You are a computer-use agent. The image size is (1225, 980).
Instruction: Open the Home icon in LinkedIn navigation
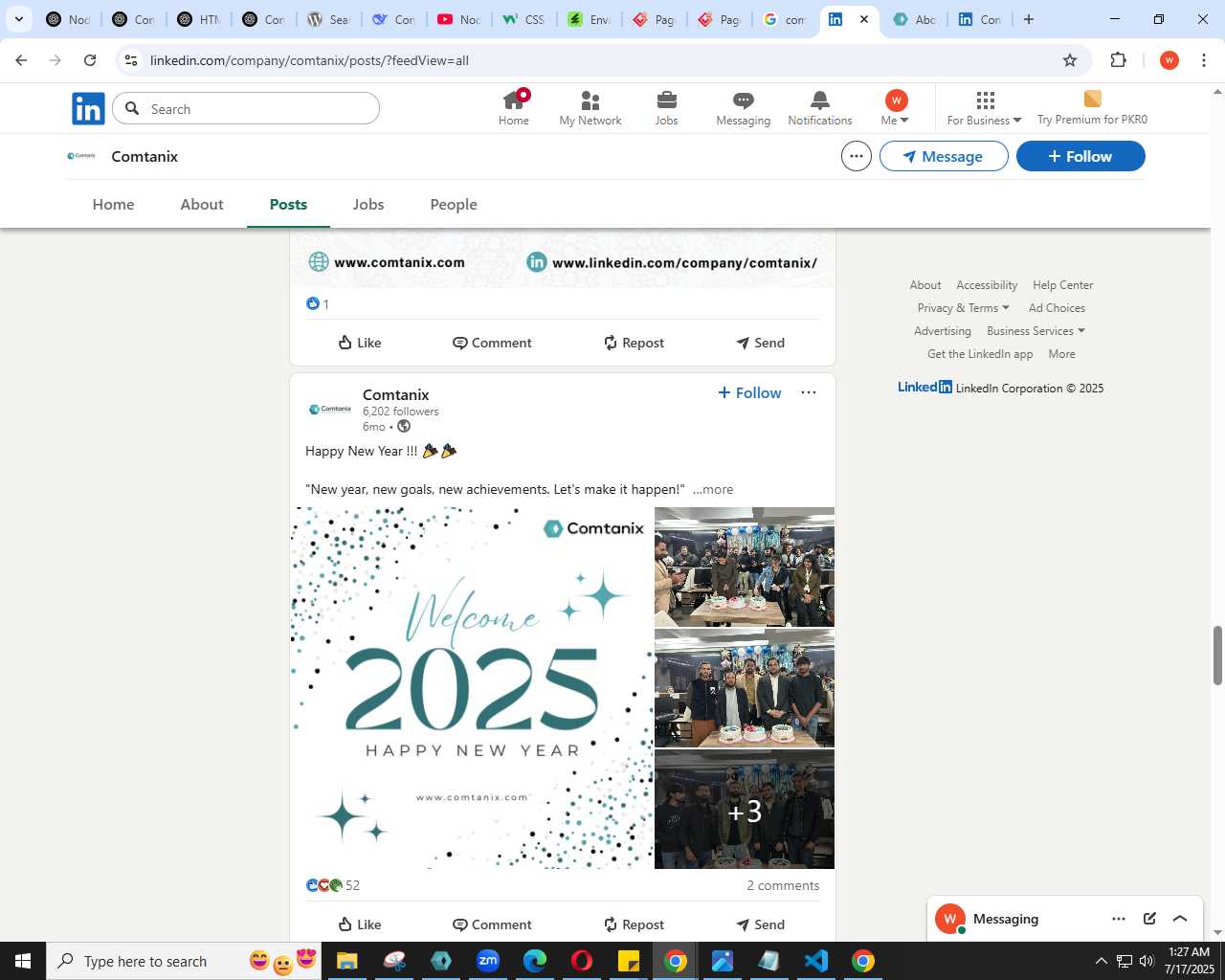pos(514,108)
